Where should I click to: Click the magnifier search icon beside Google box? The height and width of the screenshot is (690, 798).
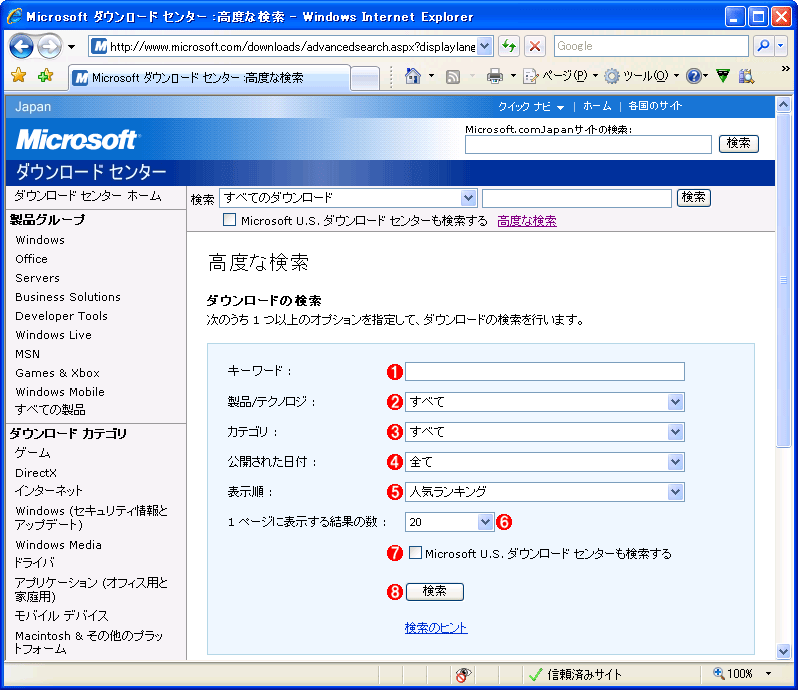(x=763, y=46)
